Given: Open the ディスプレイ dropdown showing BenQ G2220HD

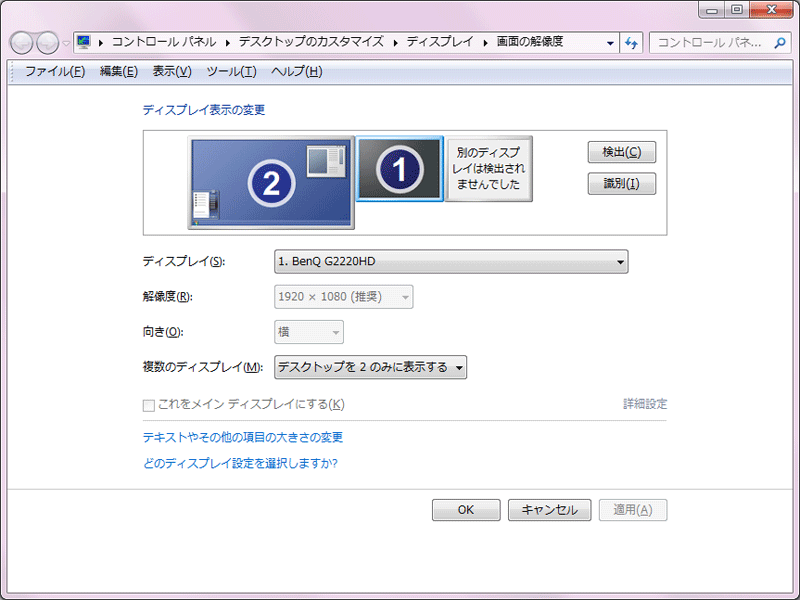Looking at the screenshot, I should point(450,262).
